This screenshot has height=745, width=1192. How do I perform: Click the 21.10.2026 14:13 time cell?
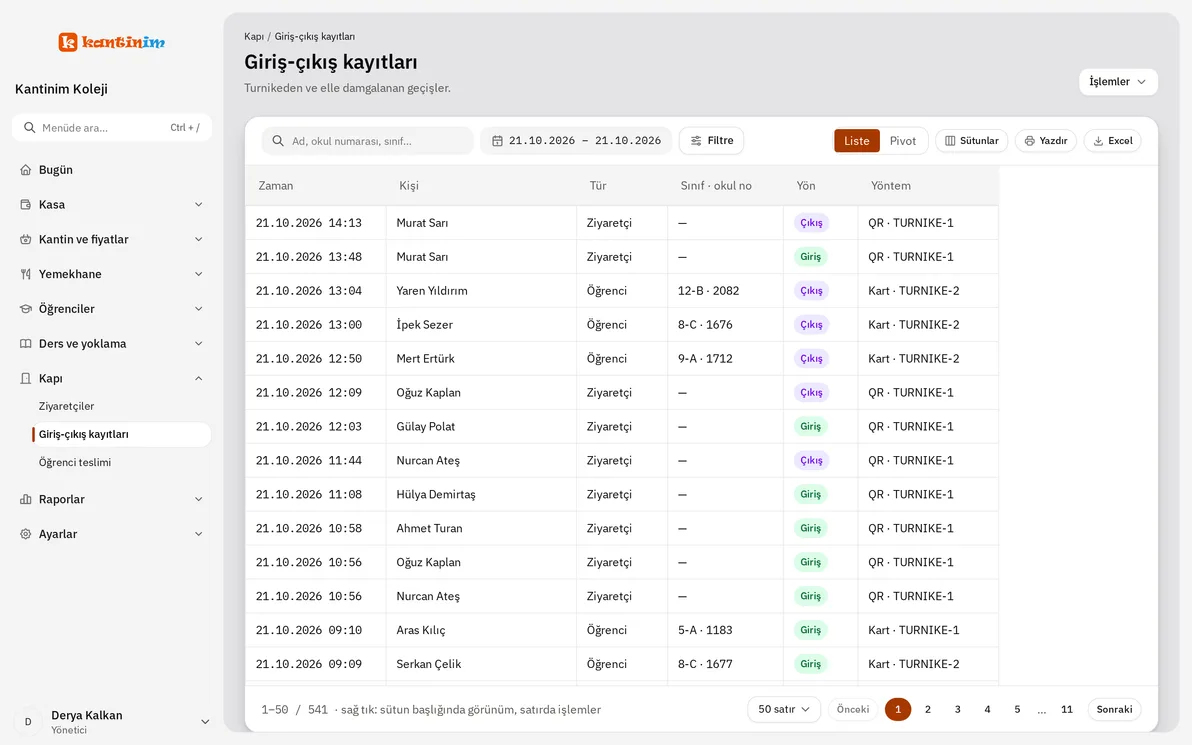pyautogui.click(x=315, y=223)
